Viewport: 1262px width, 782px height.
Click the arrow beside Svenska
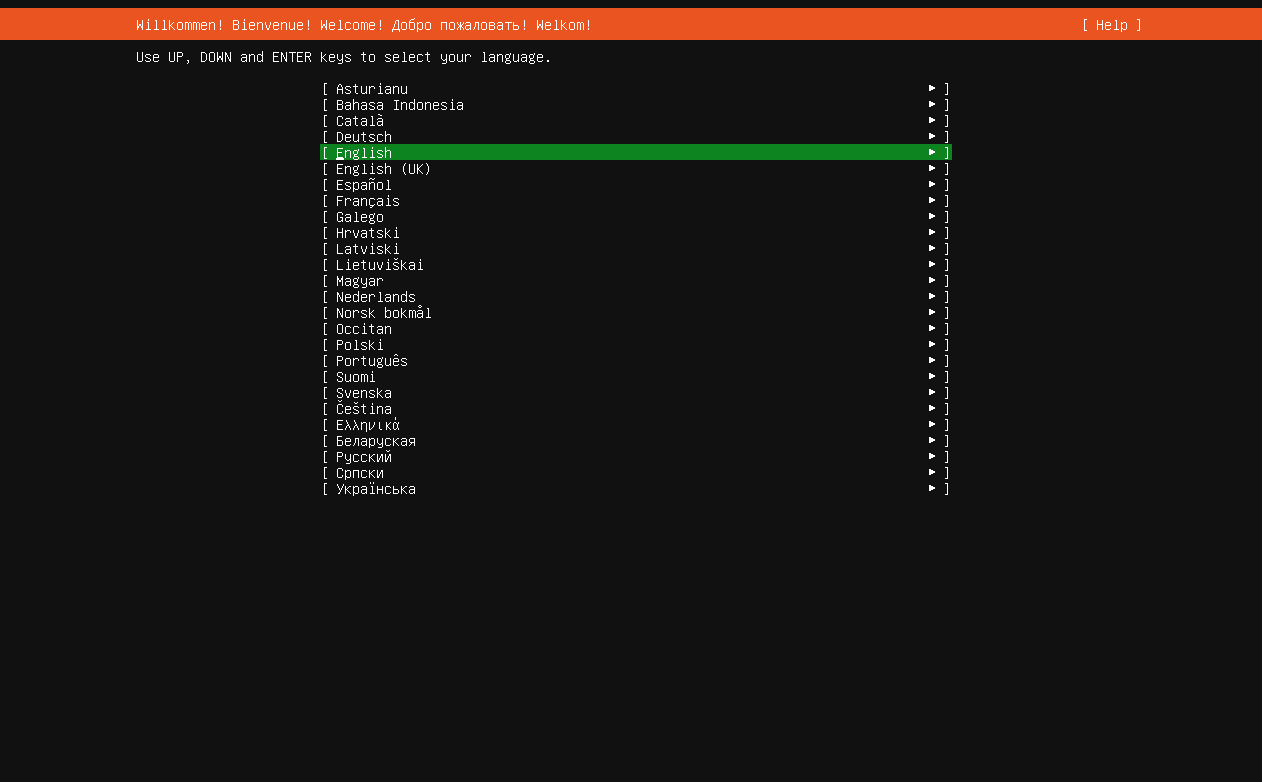pos(932,392)
